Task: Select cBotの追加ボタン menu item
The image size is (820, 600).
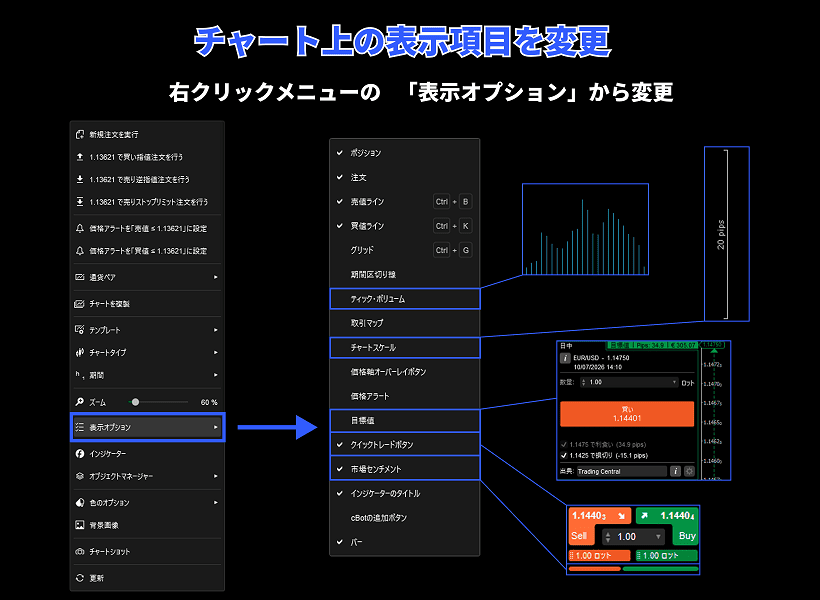Action: [405, 518]
